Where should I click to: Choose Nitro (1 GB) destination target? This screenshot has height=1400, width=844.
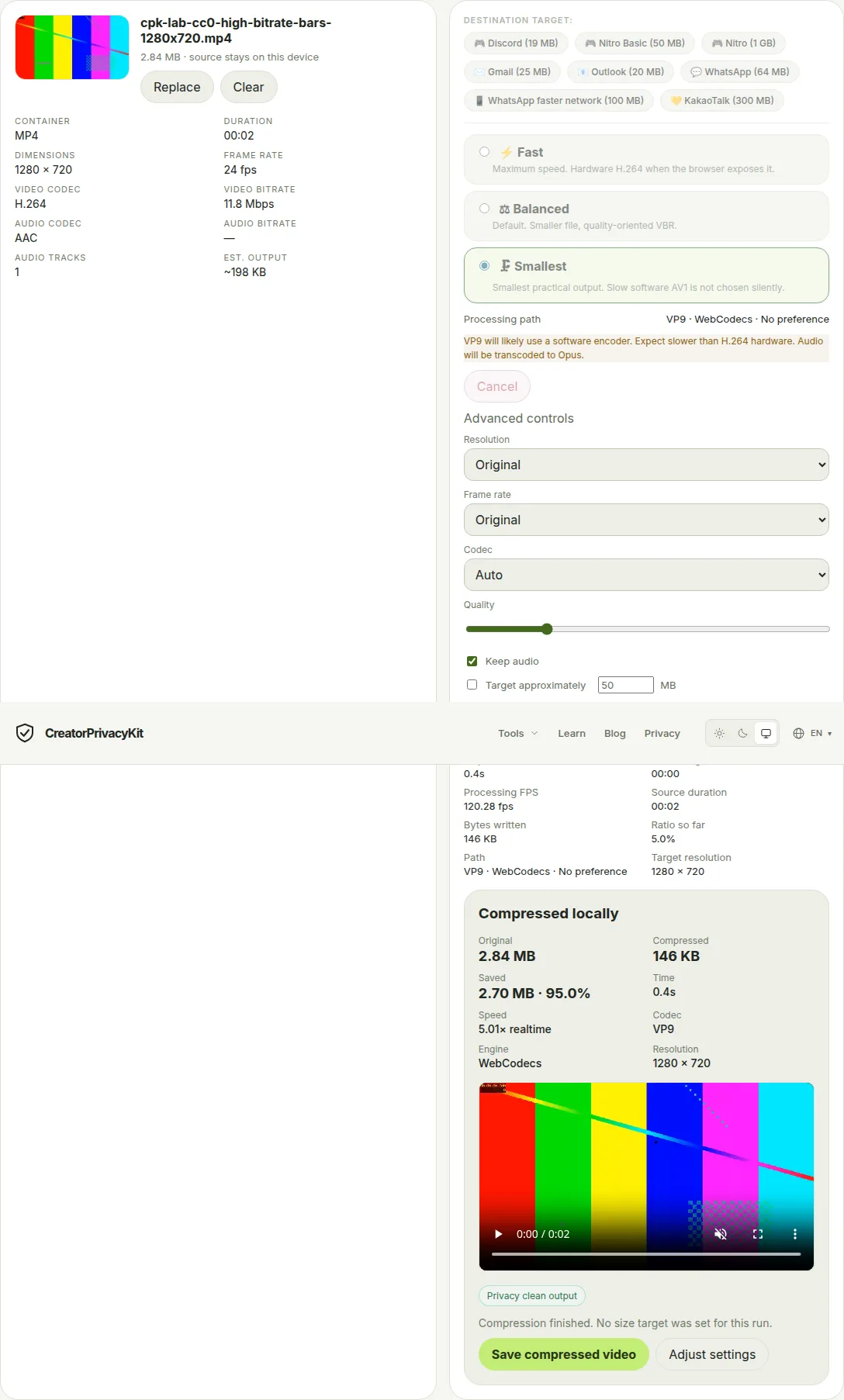[743, 43]
